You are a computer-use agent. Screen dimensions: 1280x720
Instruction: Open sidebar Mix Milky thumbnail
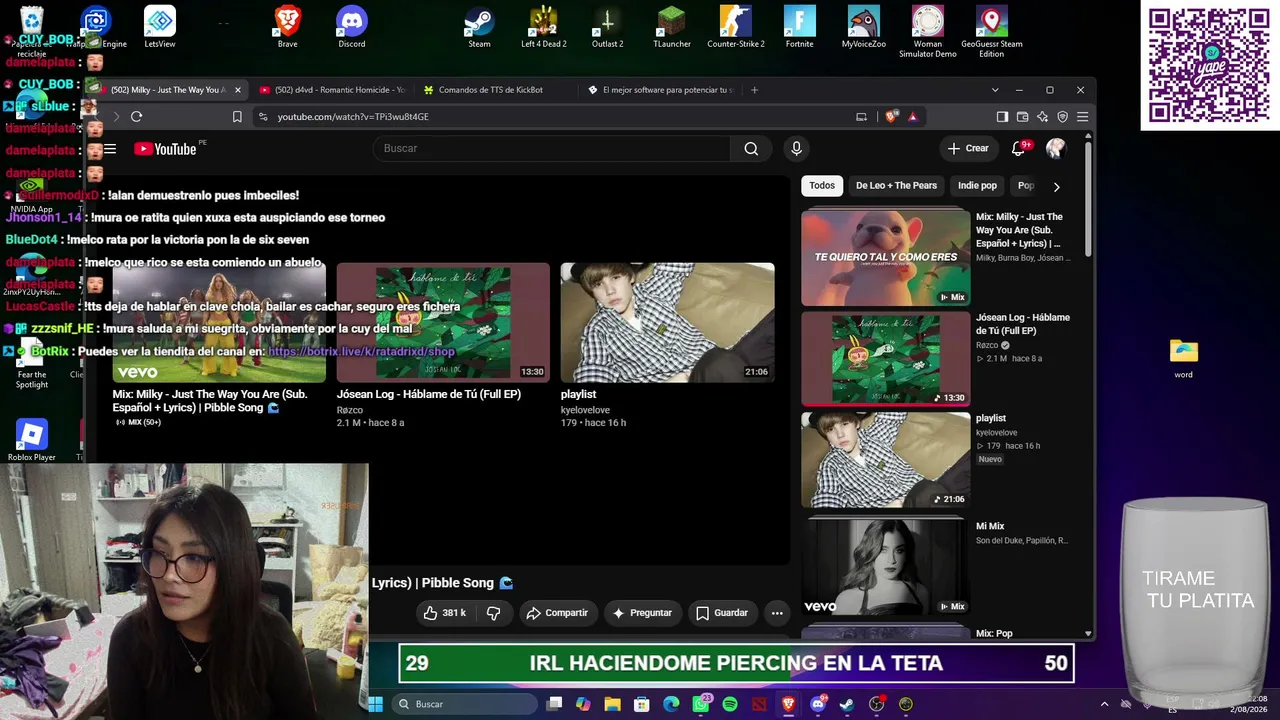tap(885, 257)
